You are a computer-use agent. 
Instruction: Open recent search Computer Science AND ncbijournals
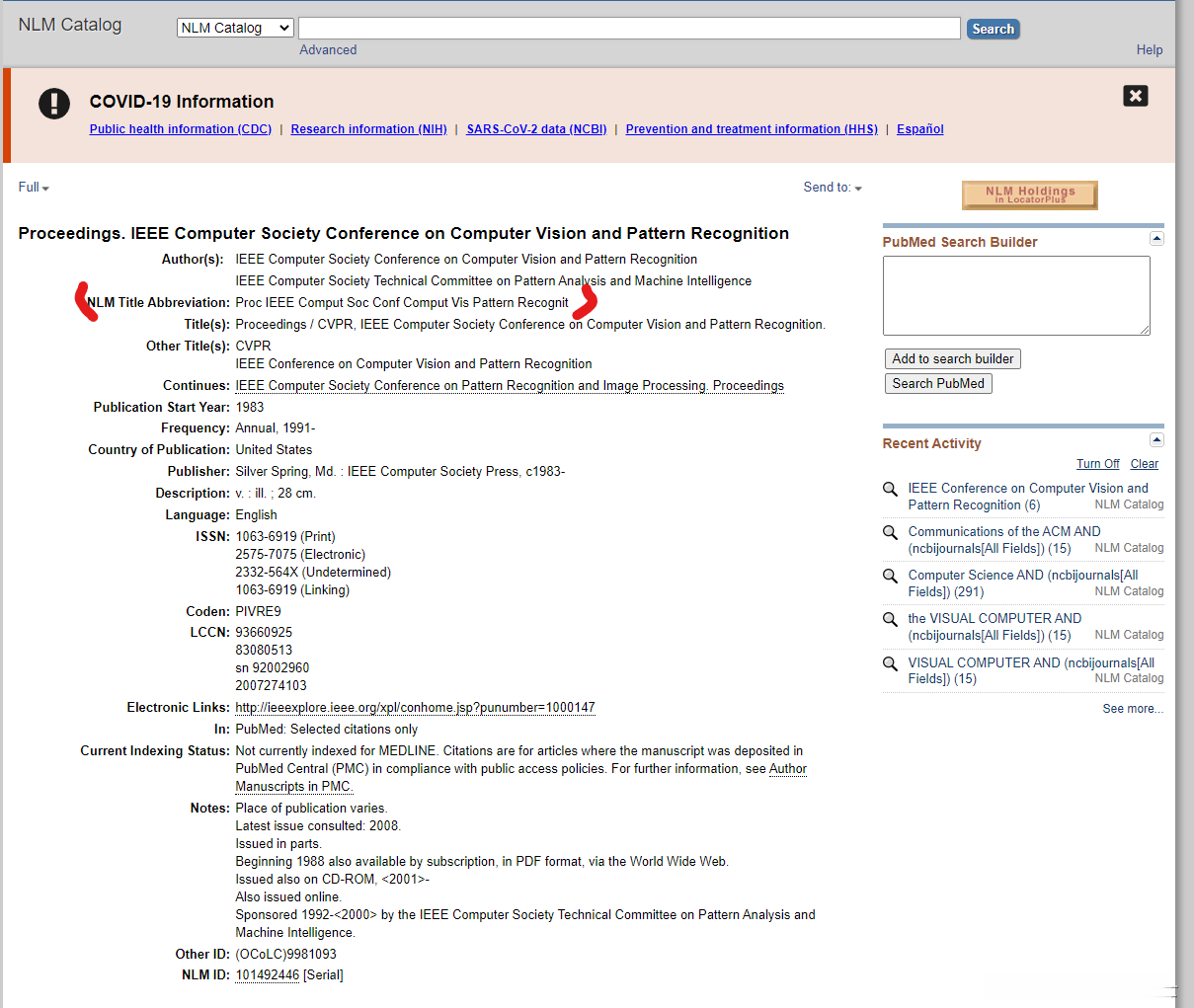(1023, 583)
